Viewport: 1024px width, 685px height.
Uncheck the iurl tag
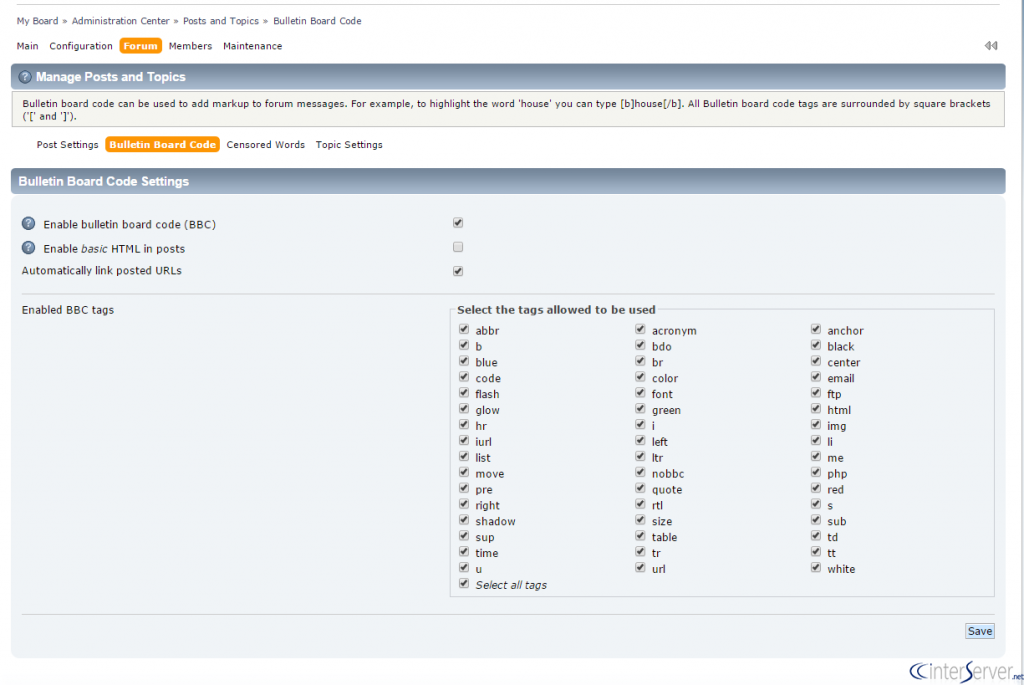tap(464, 441)
